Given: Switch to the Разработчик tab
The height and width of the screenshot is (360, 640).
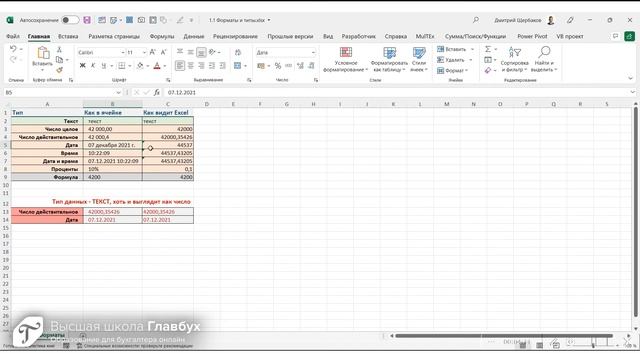Looking at the screenshot, I should 358,36.
